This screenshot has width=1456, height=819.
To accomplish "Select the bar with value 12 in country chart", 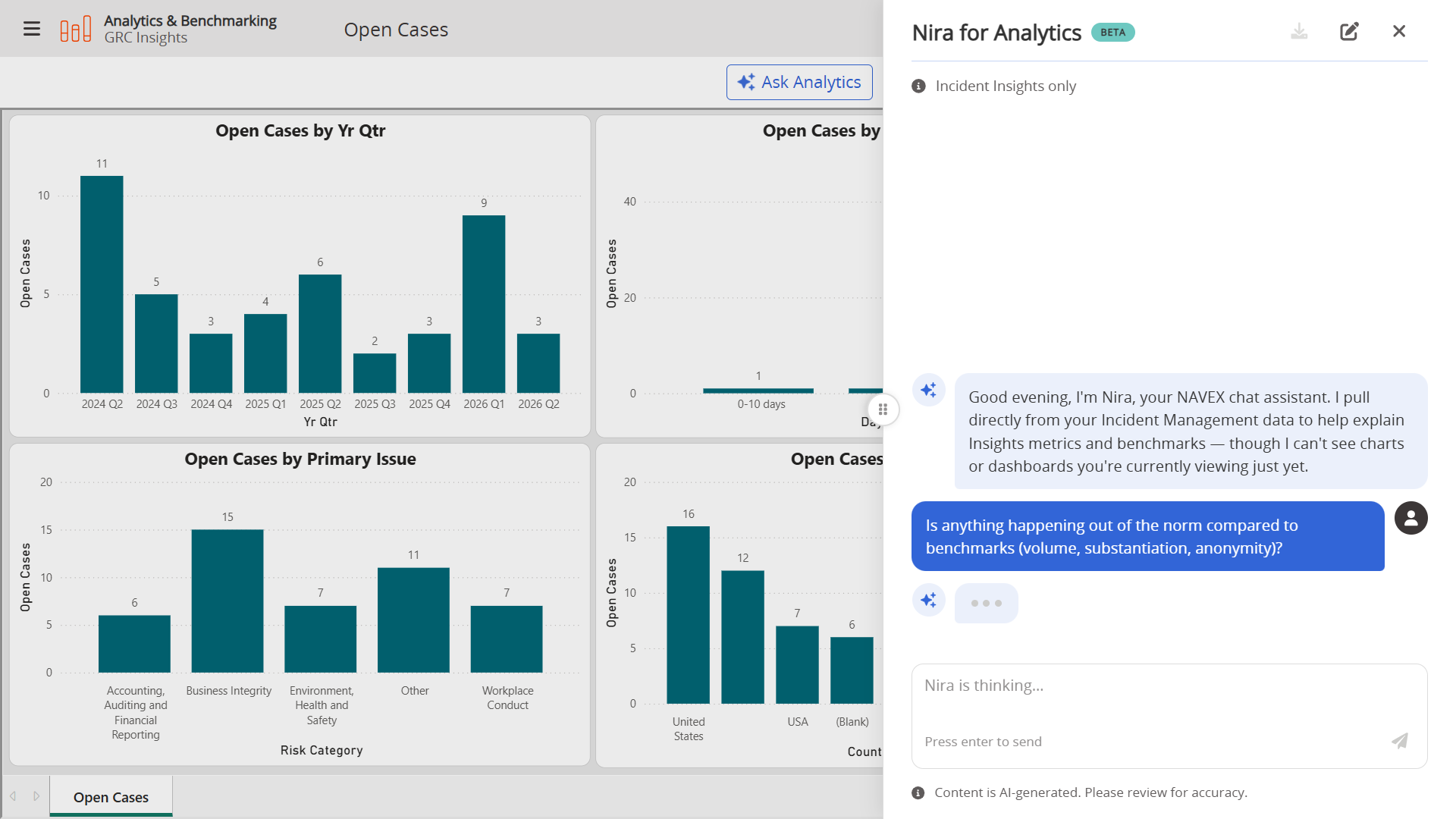I will (x=742, y=637).
